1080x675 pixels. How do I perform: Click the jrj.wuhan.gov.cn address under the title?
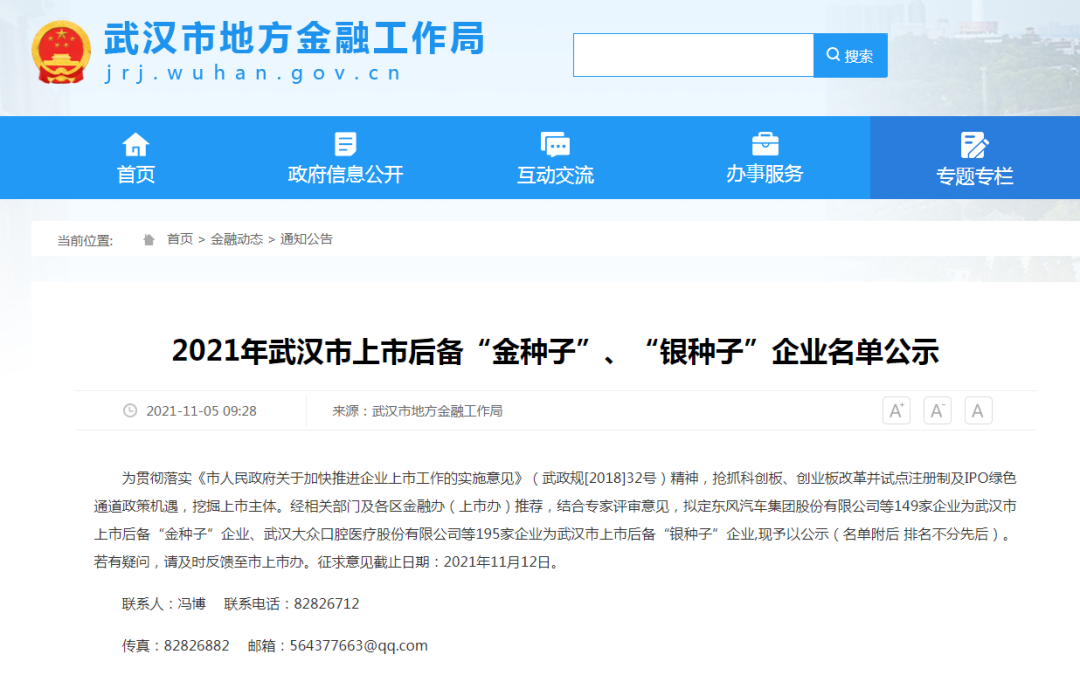point(253,73)
